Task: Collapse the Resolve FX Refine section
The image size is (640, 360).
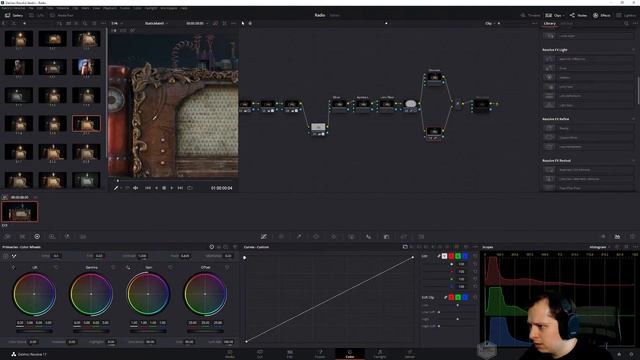Action: 633,119
